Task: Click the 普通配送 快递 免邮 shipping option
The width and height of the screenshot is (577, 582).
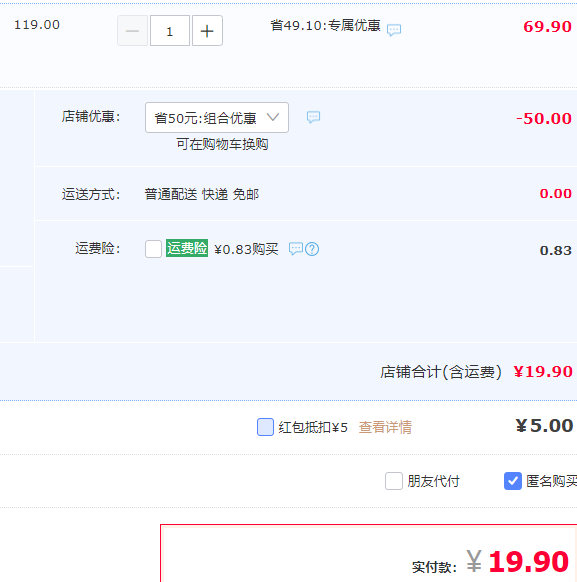Action: (201, 194)
